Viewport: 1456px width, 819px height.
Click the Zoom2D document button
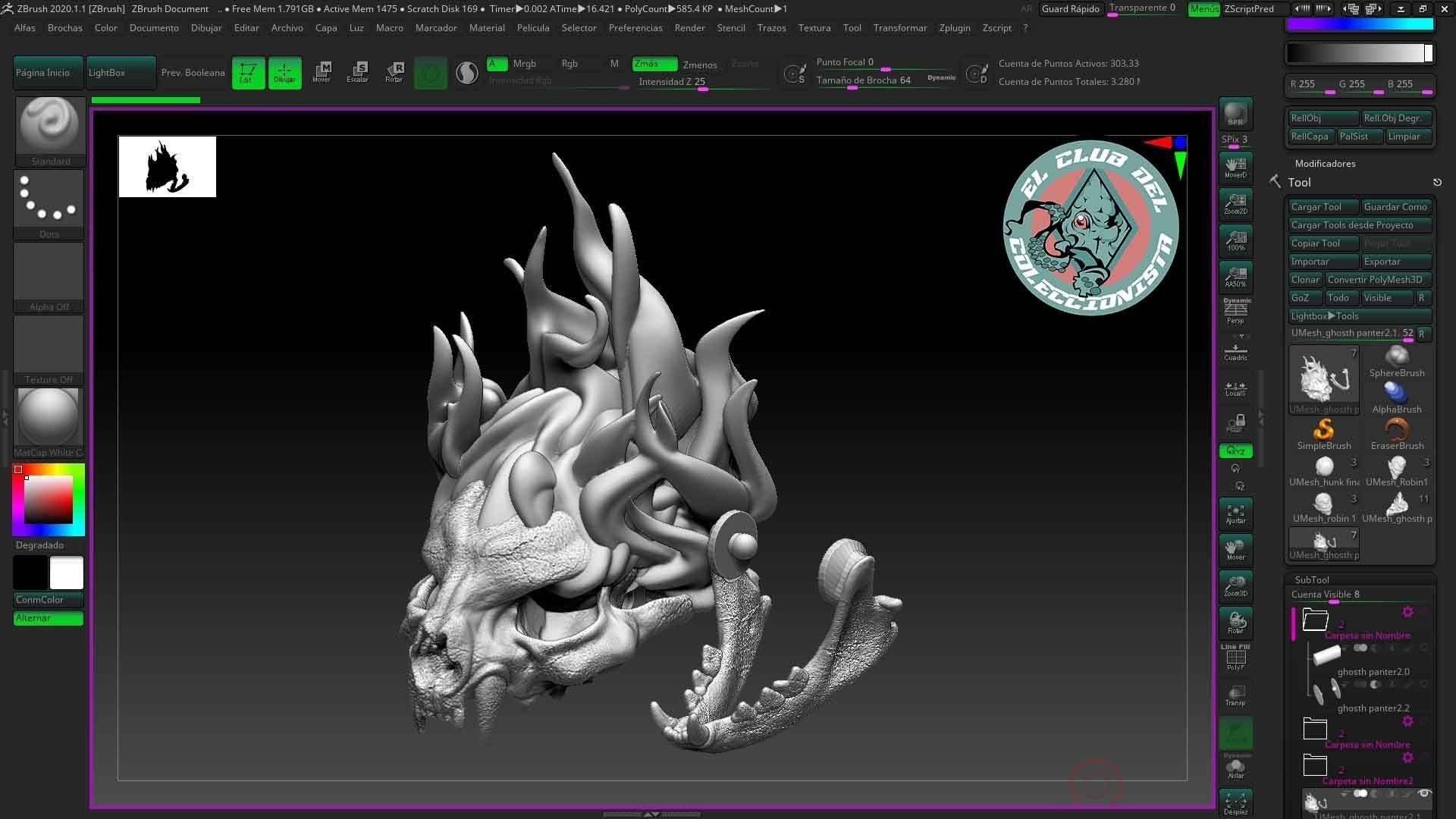click(x=1235, y=204)
